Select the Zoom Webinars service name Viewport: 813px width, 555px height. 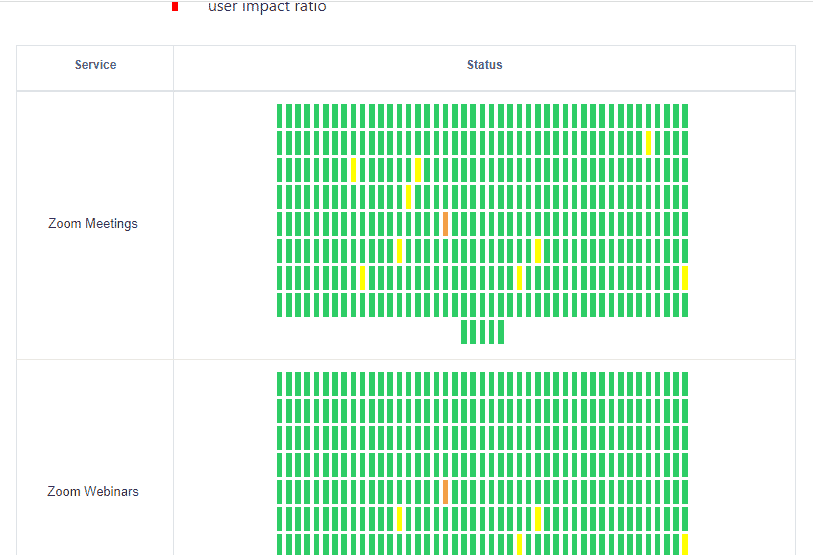(x=93, y=491)
